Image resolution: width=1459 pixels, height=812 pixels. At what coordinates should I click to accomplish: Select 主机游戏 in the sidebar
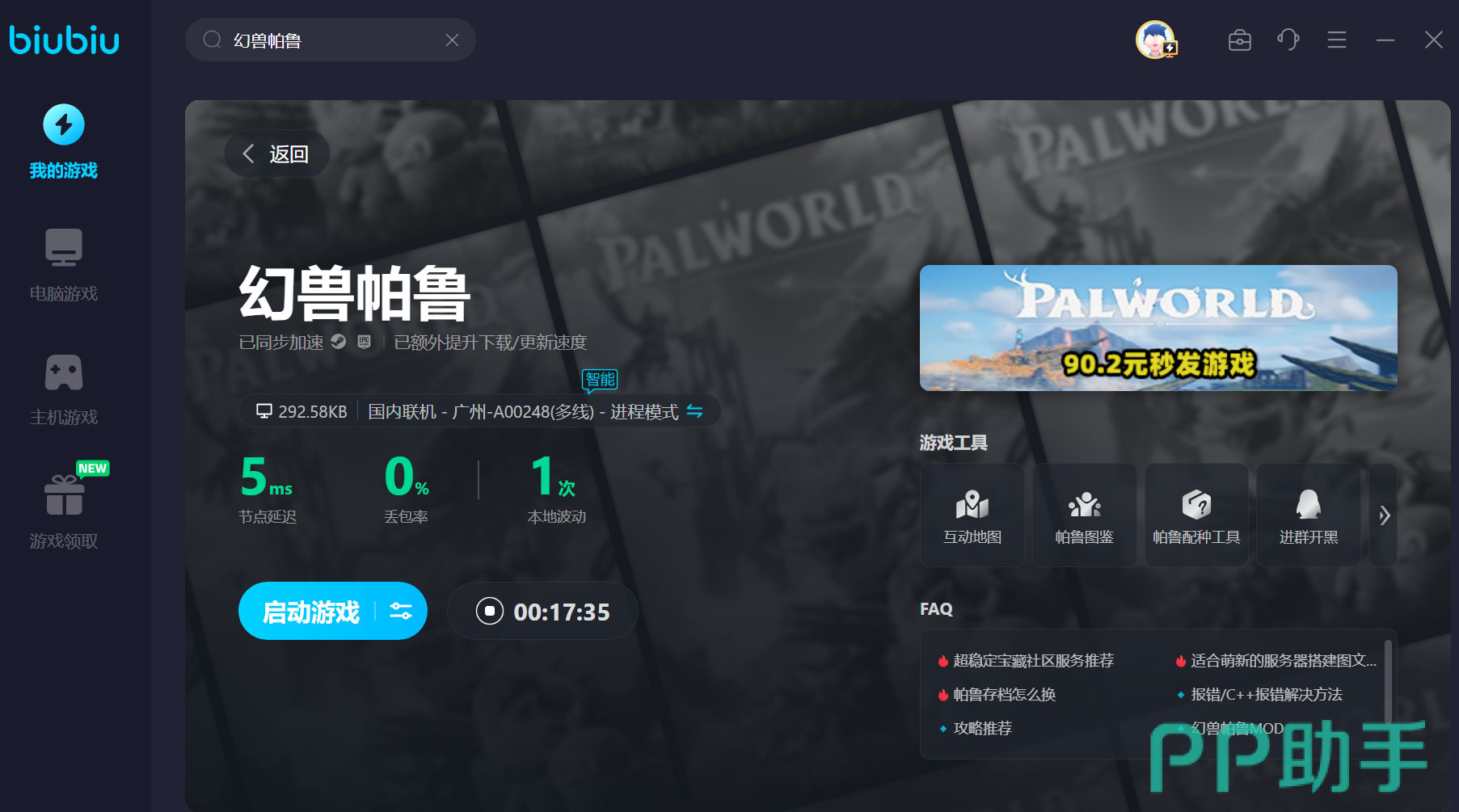tap(64, 389)
